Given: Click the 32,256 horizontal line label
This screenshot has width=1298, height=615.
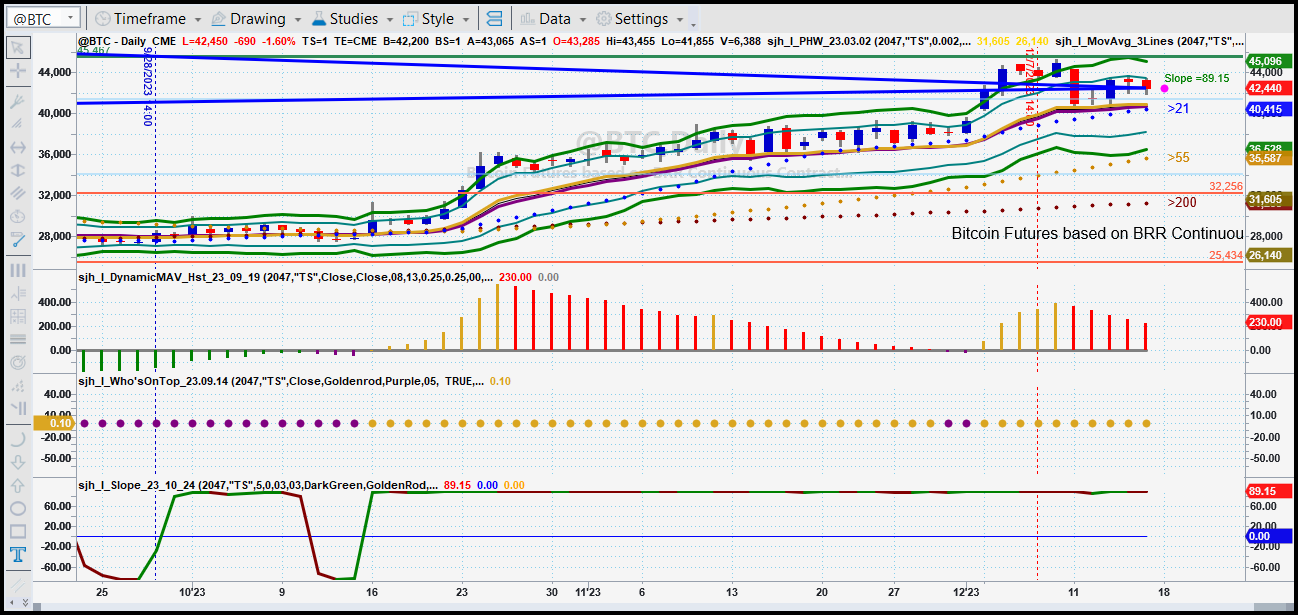Looking at the screenshot, I should point(1225,186).
